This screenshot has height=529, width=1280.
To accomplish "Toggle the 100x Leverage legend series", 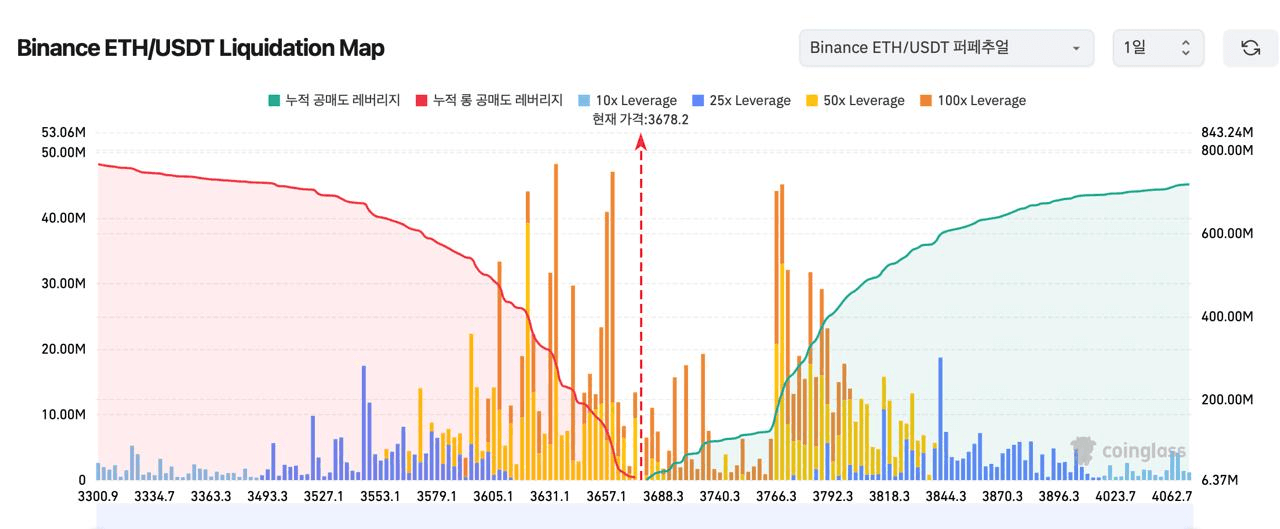I will tap(973, 100).
